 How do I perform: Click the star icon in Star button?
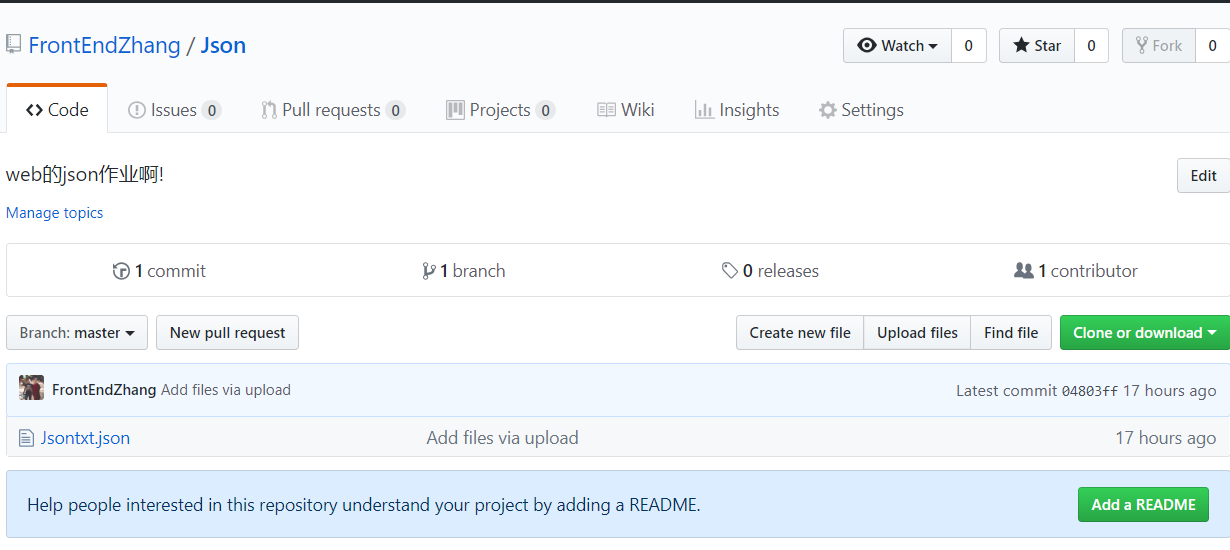pyautogui.click(x=1021, y=45)
